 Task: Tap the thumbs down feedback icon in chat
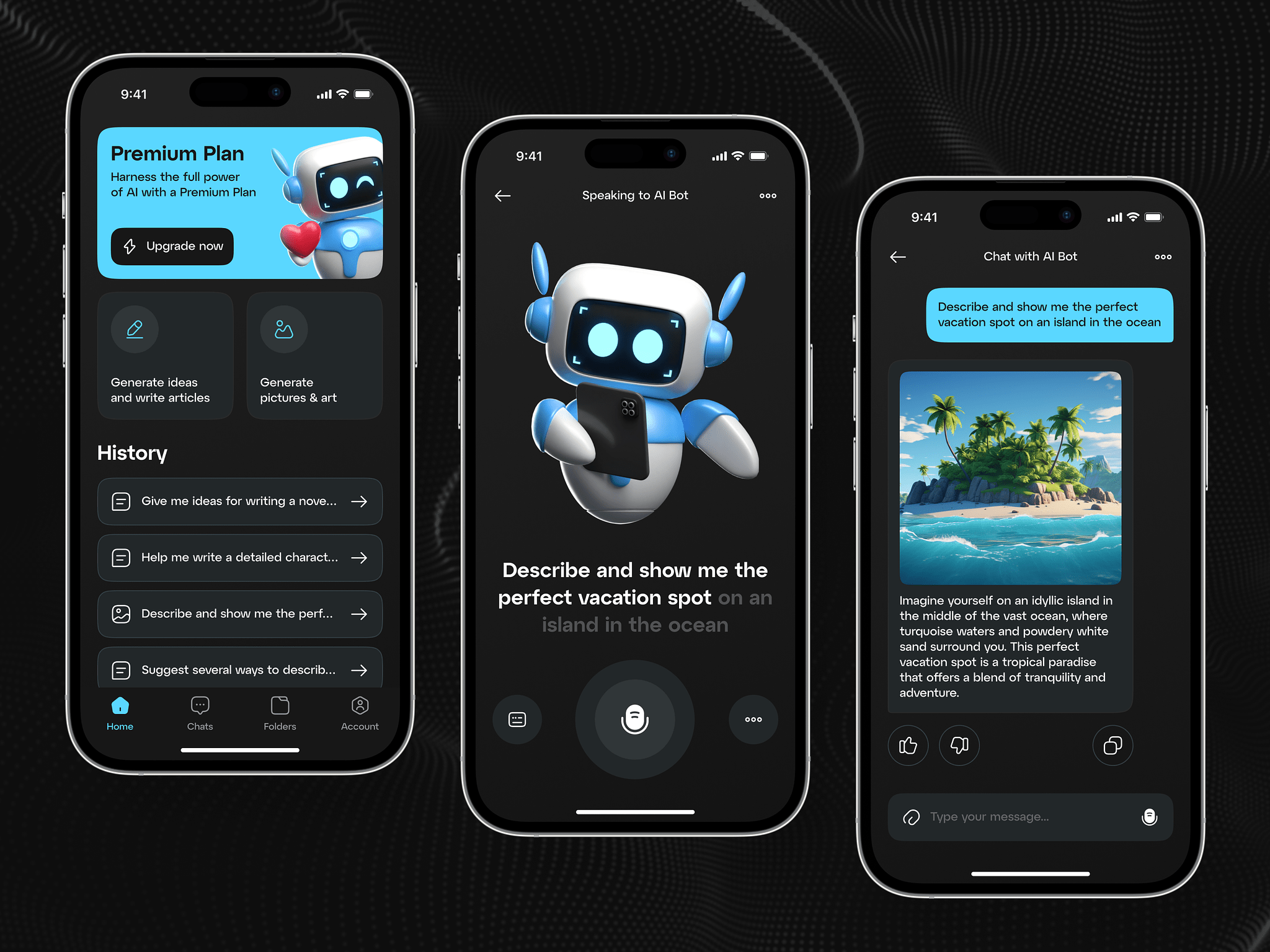[x=959, y=744]
